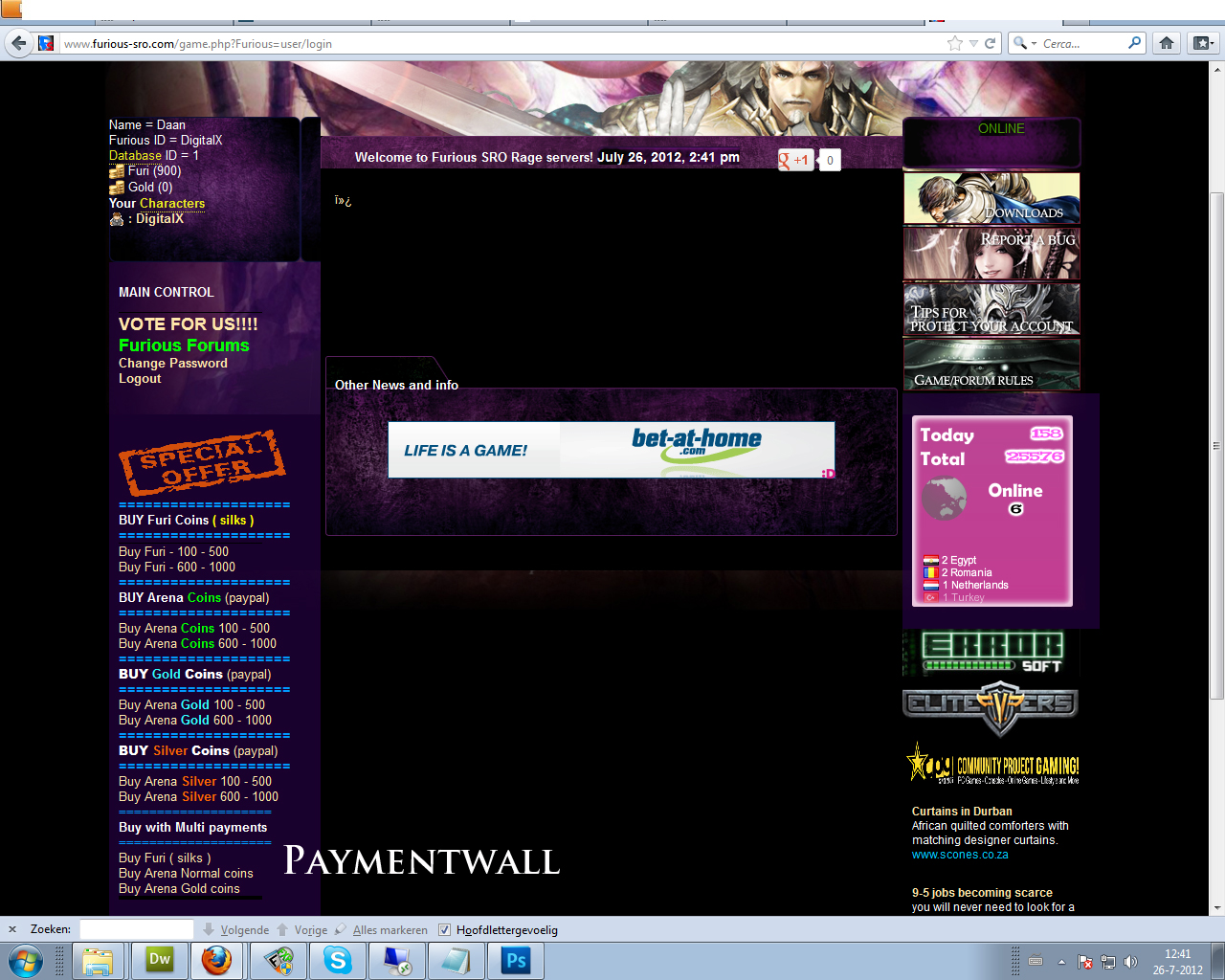The width and height of the screenshot is (1225, 980).
Task: Click the Zoeken find input field
Action: pyautogui.click(x=136, y=929)
